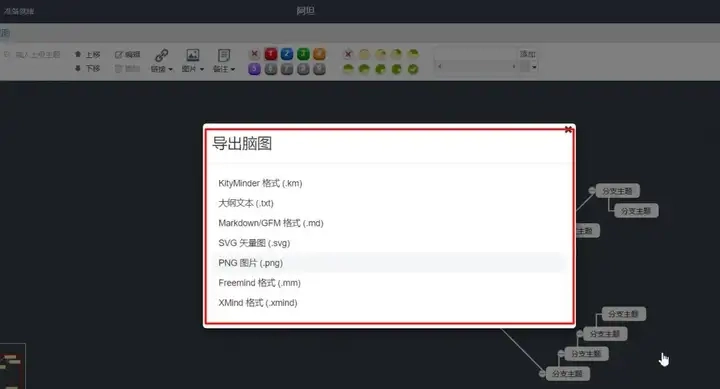Clear progress with X beside progress circles
This screenshot has height=389, width=720.
tap(348, 54)
